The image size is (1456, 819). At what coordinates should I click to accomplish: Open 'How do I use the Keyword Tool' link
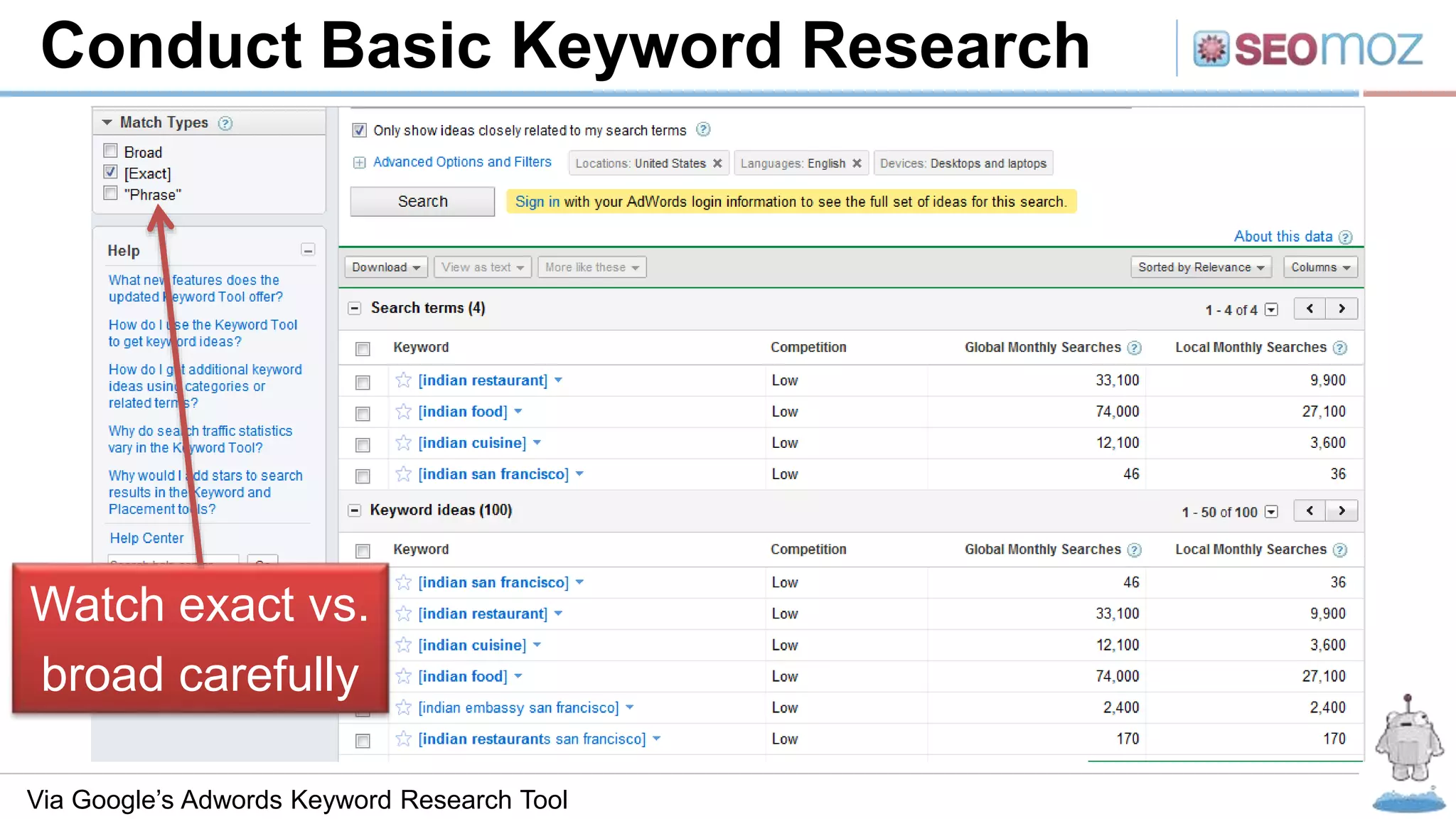(x=203, y=333)
